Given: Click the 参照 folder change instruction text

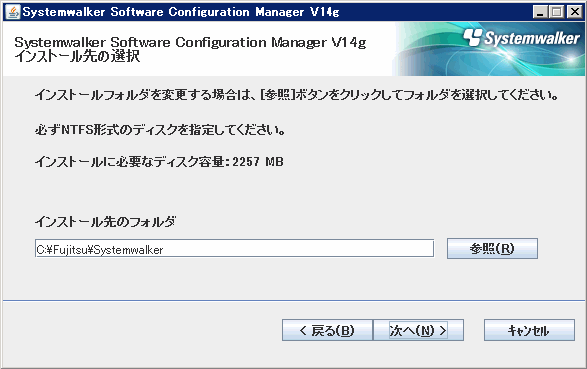Looking at the screenshot, I should point(296,95).
